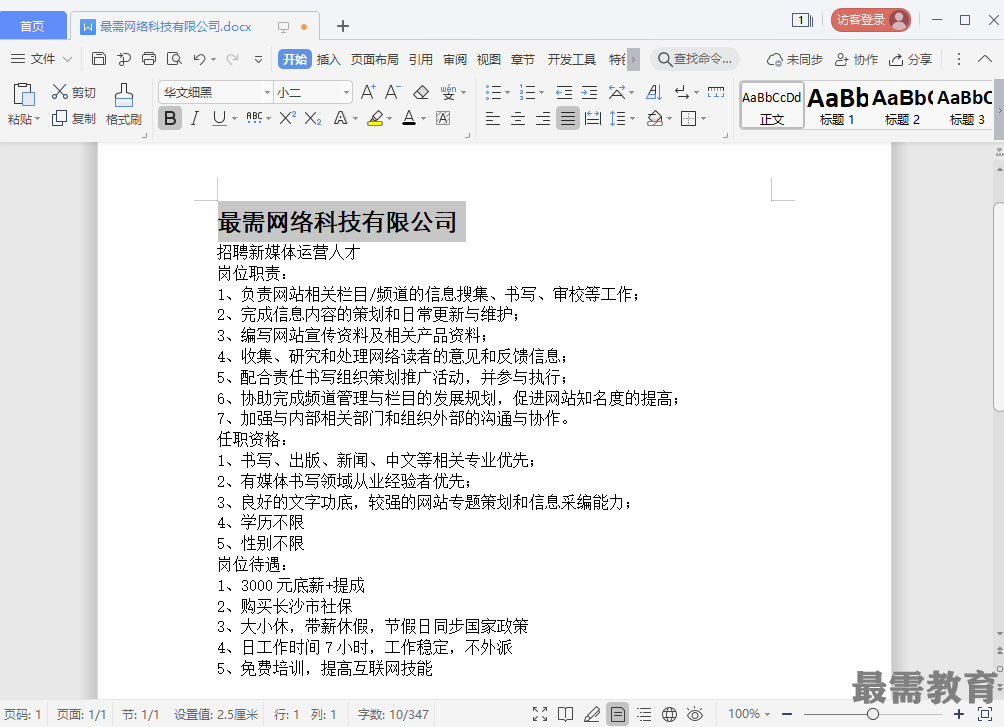Screen dimensions: 1004x727
Task: Toggle Italic formatting
Action: click(x=195, y=118)
